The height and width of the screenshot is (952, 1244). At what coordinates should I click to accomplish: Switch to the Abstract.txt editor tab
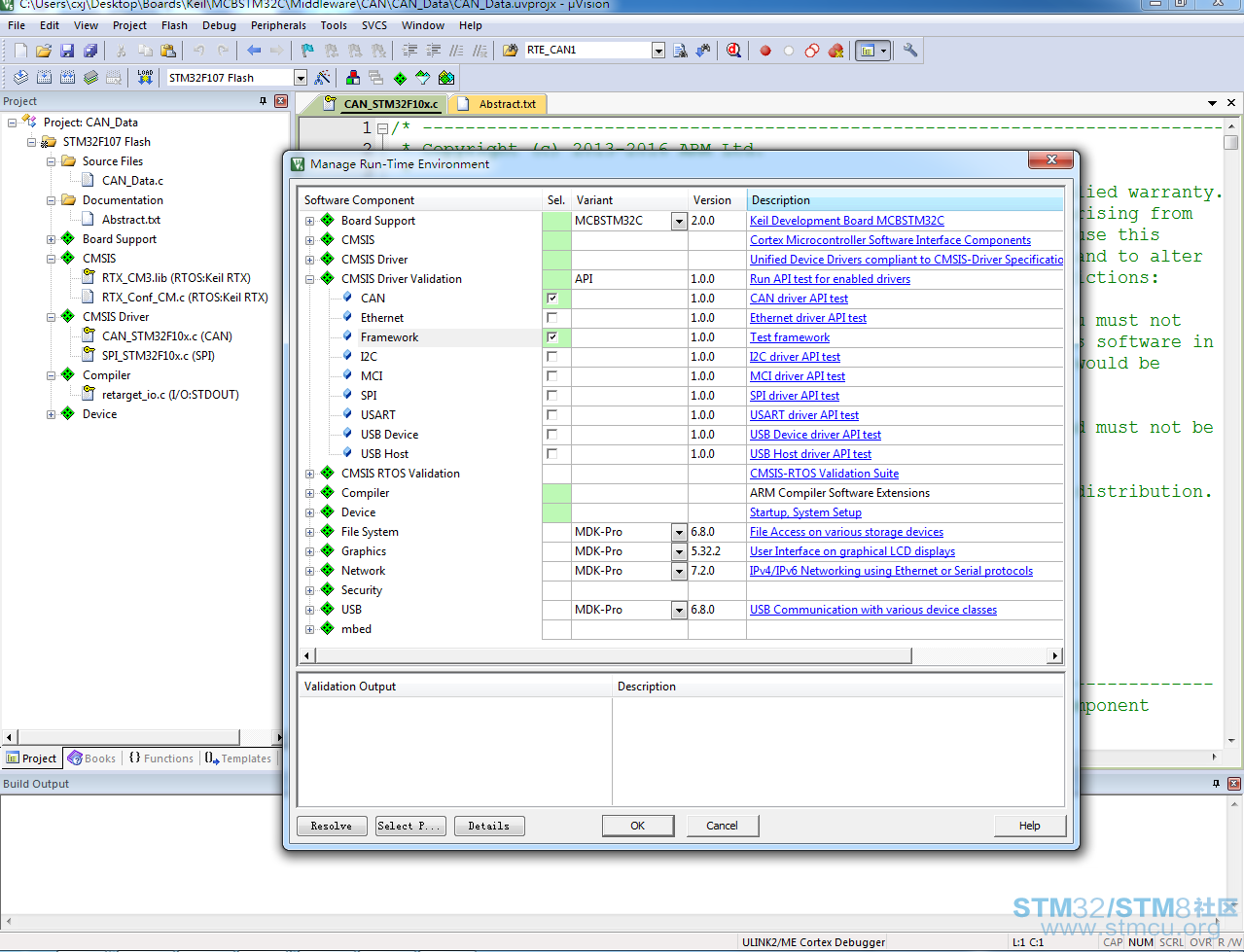point(499,103)
